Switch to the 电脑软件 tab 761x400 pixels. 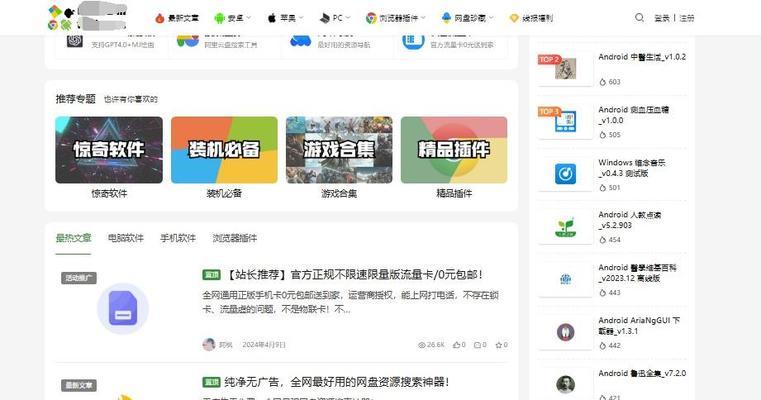point(126,238)
